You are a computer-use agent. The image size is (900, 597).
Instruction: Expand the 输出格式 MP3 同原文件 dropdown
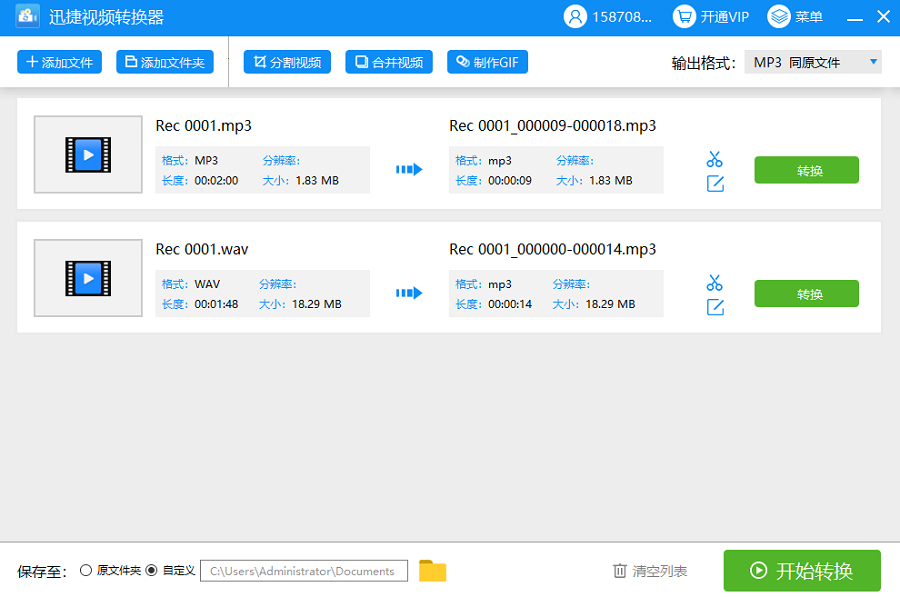[x=813, y=62]
